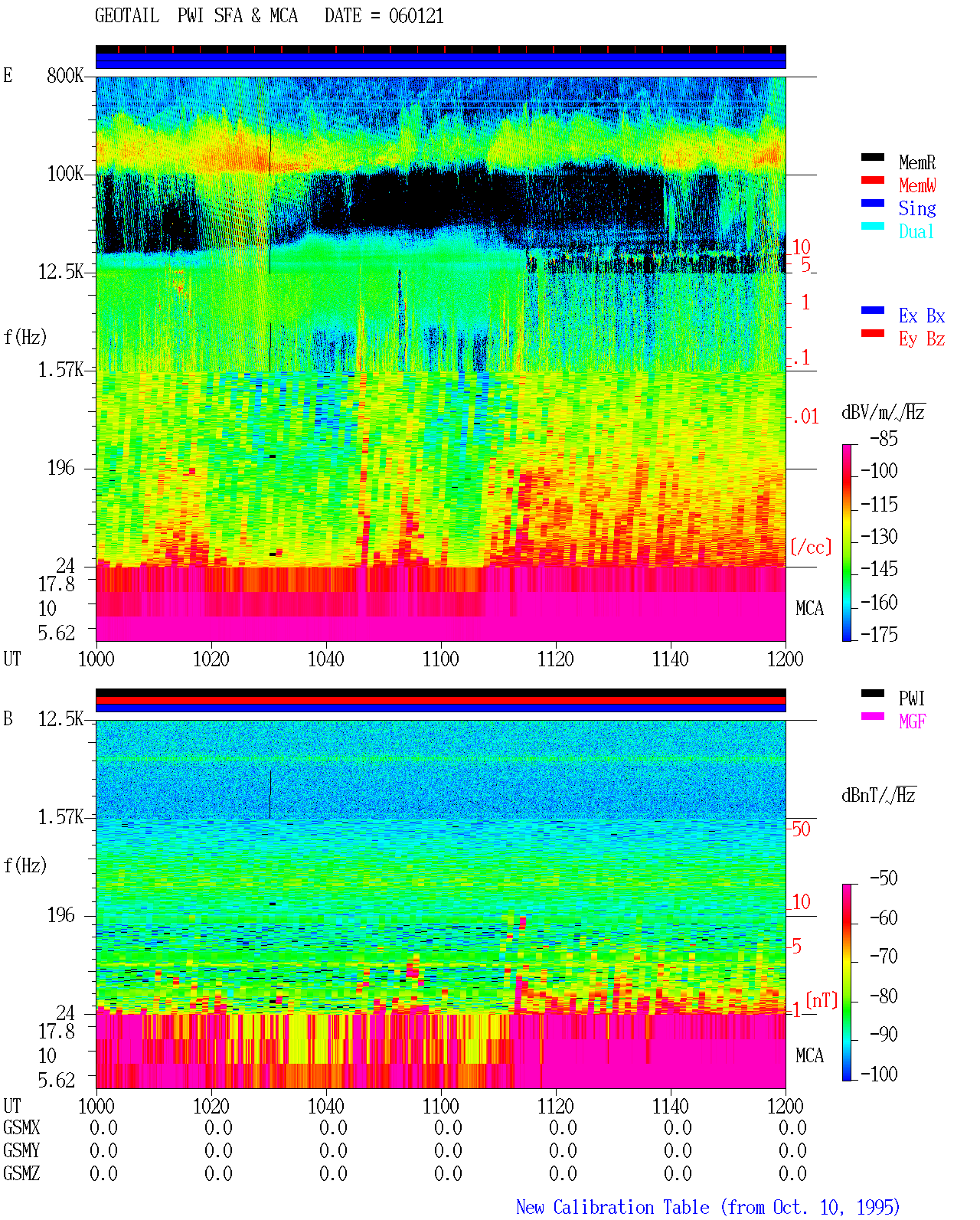Click the 'MemW' legend label
This screenshot has height=1220, width=980.
tap(917, 185)
